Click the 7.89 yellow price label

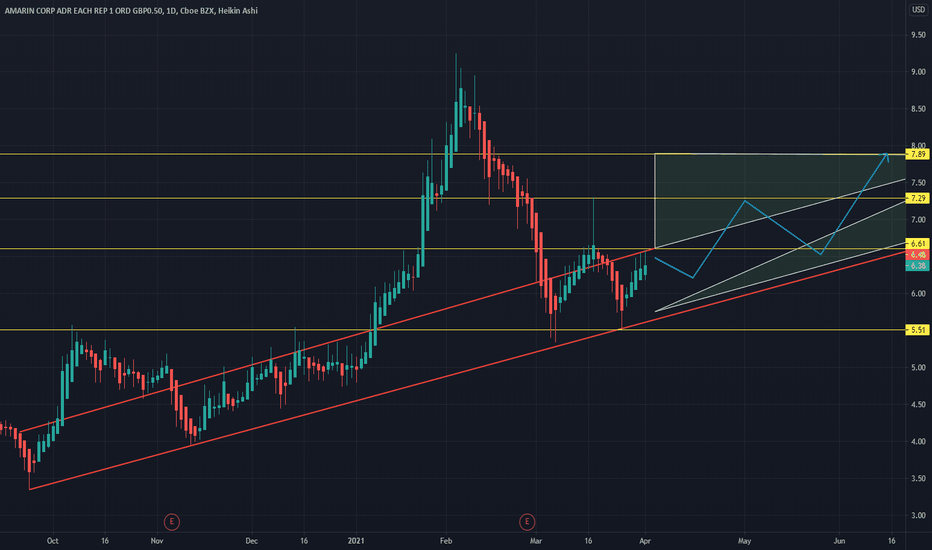tap(918, 155)
